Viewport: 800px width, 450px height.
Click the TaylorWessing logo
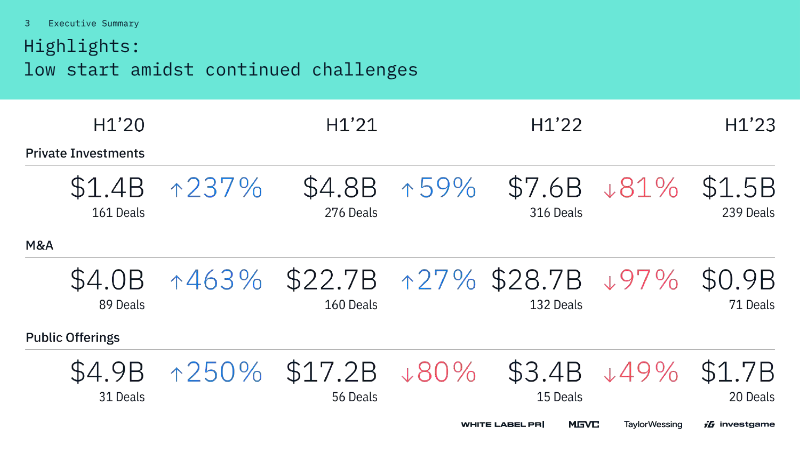point(652,425)
